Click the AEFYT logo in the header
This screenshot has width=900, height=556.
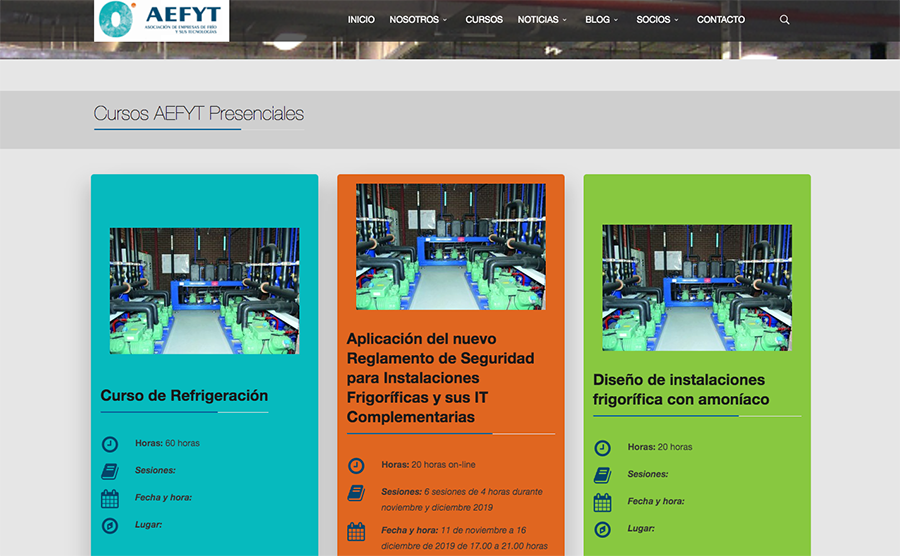(x=161, y=21)
